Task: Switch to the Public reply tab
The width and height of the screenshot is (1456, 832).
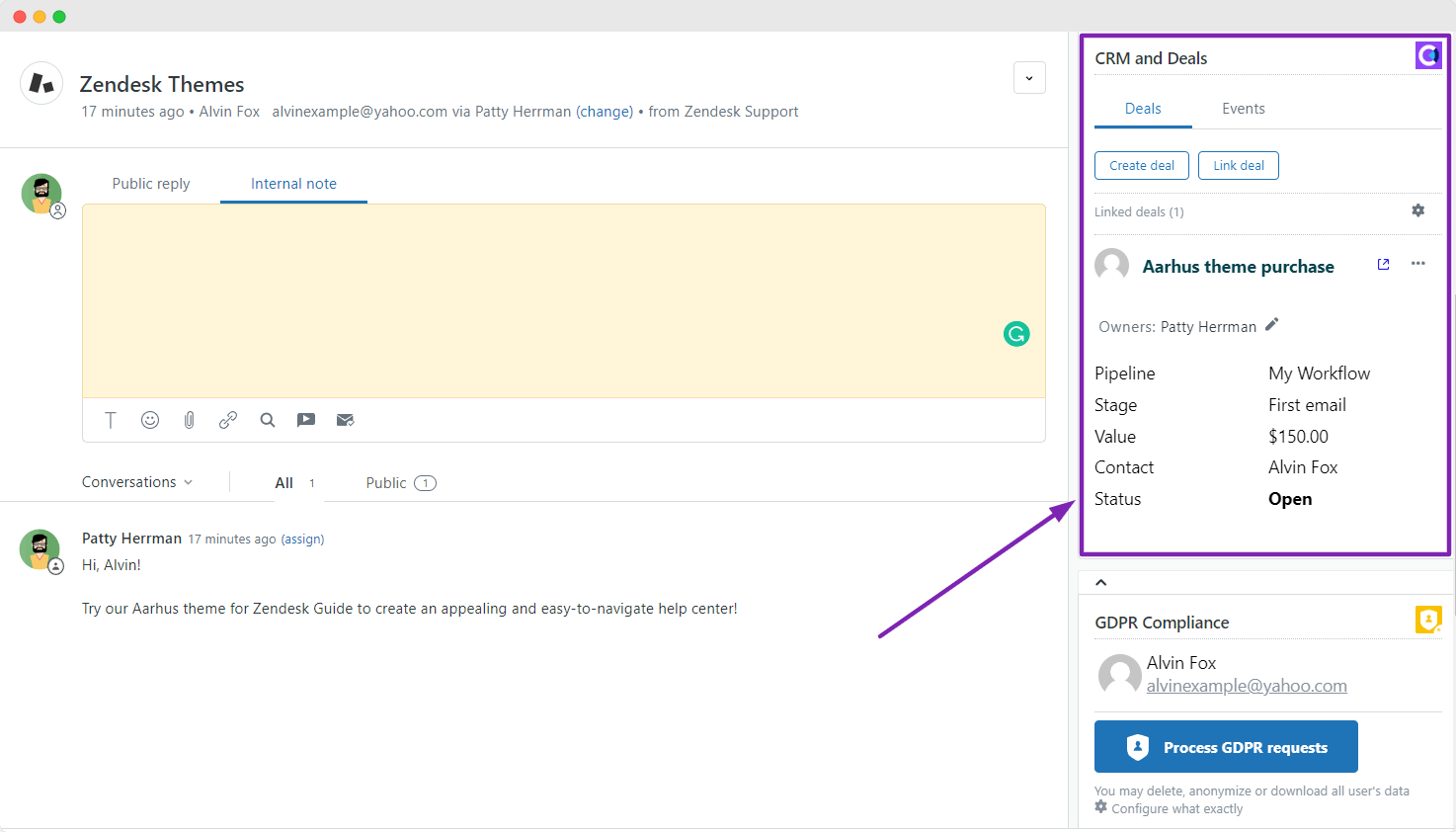Action: point(151,184)
